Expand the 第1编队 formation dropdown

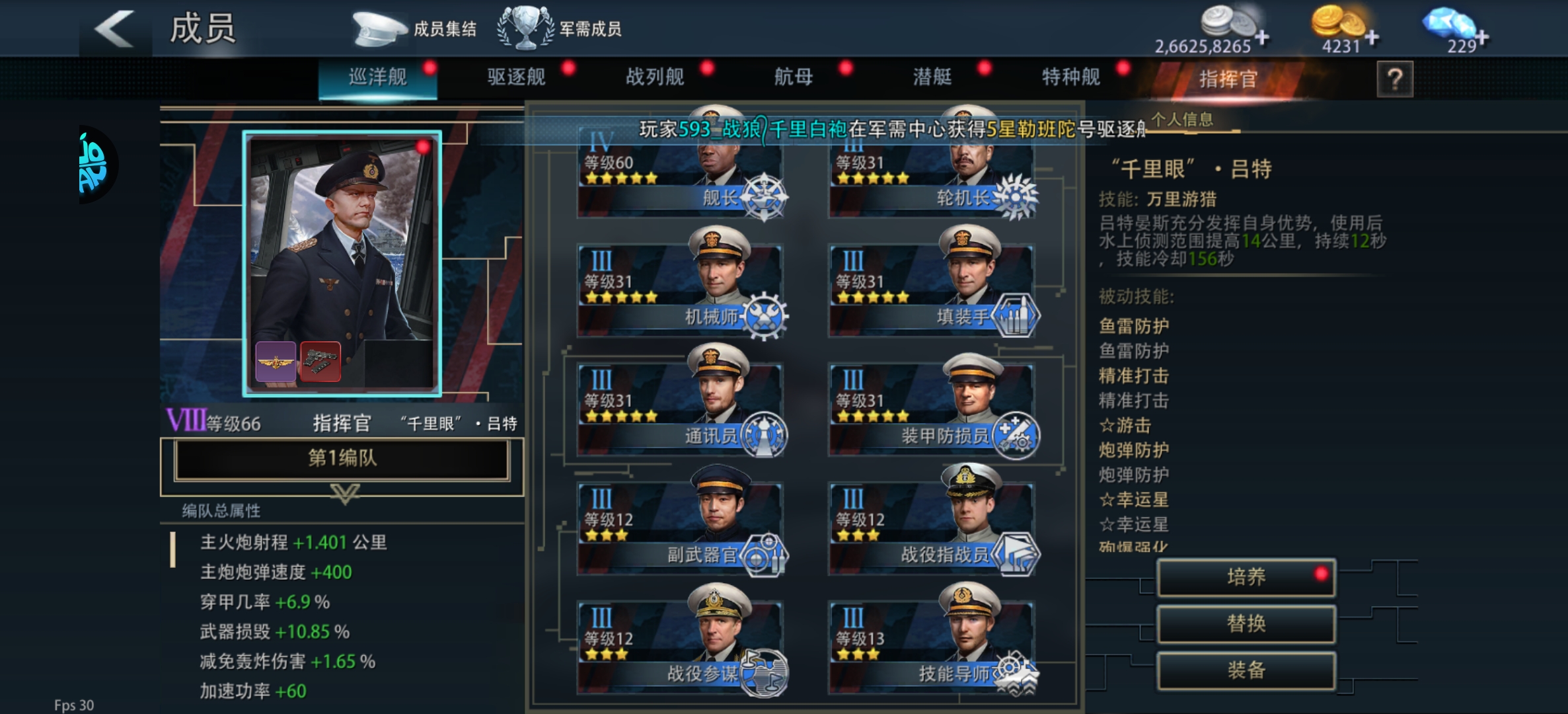pos(342,458)
